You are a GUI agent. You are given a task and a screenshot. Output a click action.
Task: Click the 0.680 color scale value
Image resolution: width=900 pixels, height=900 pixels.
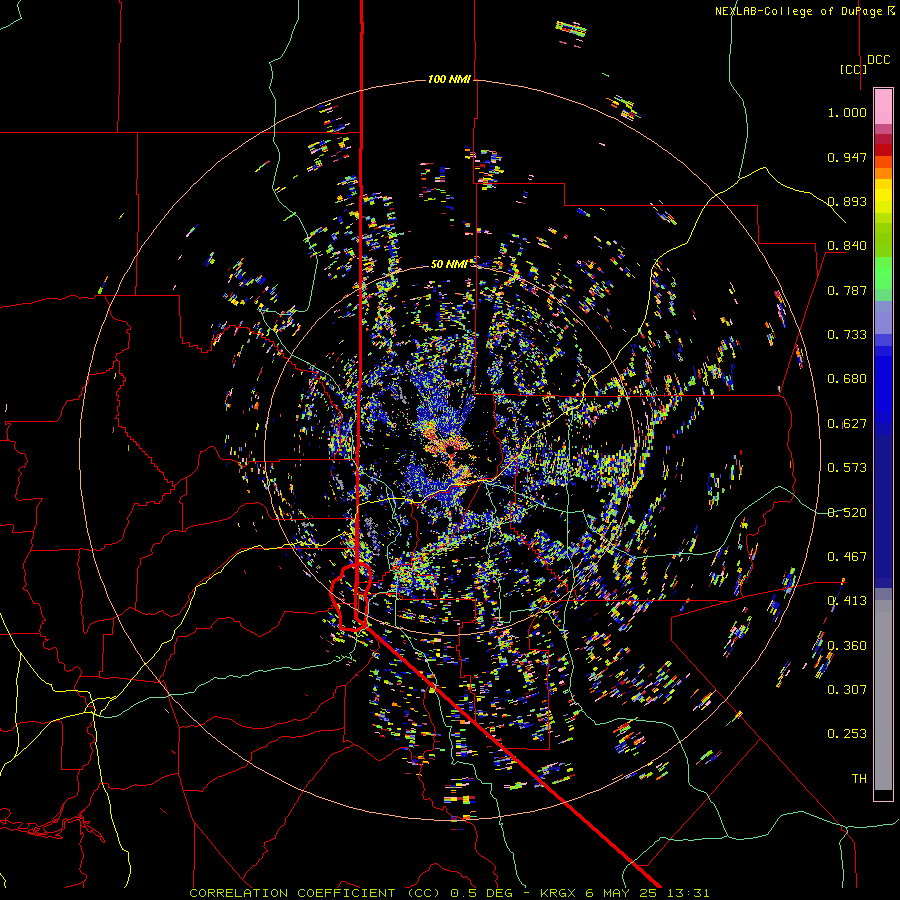(847, 379)
